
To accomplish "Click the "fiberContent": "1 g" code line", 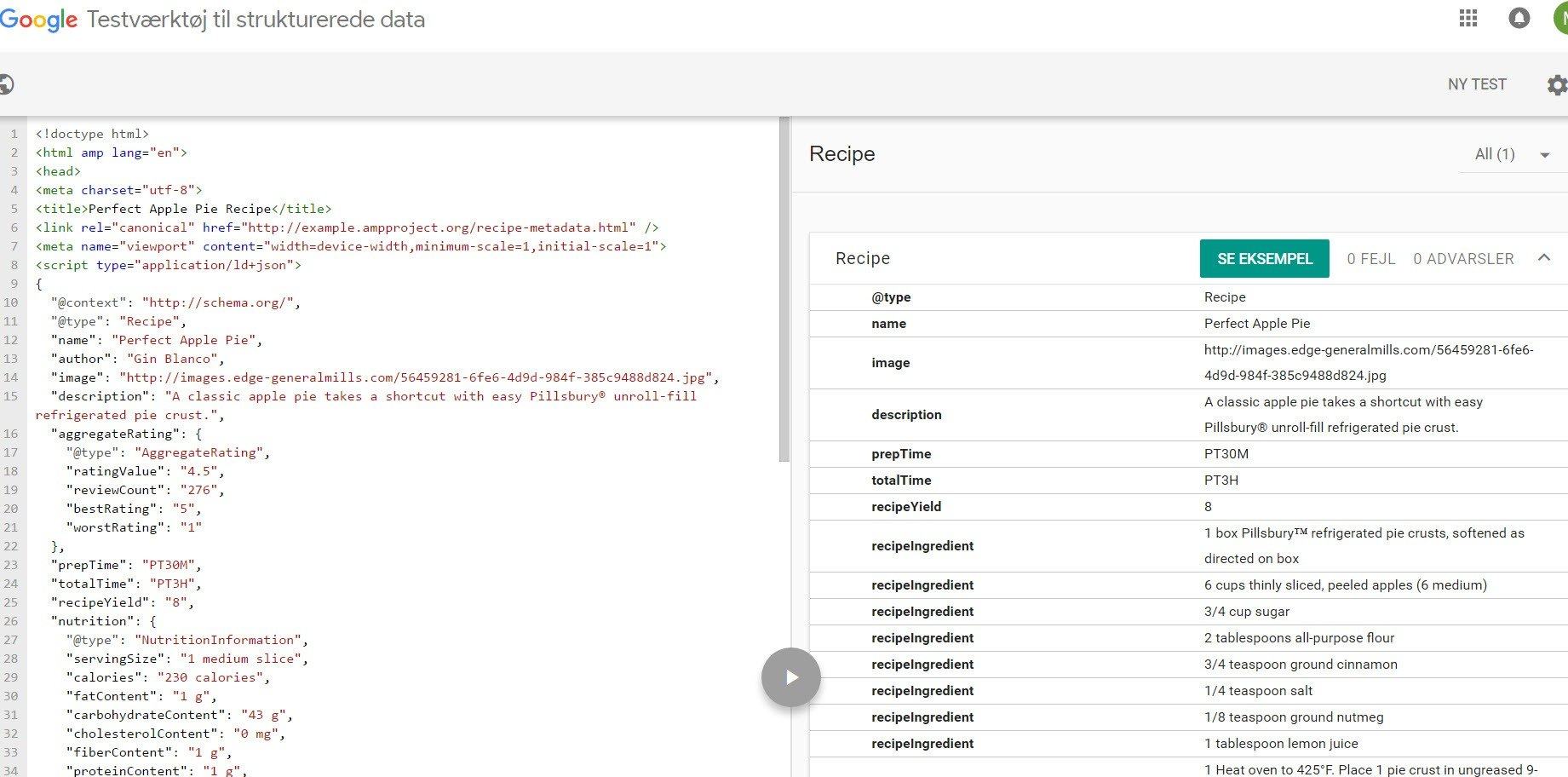I will coord(149,752).
